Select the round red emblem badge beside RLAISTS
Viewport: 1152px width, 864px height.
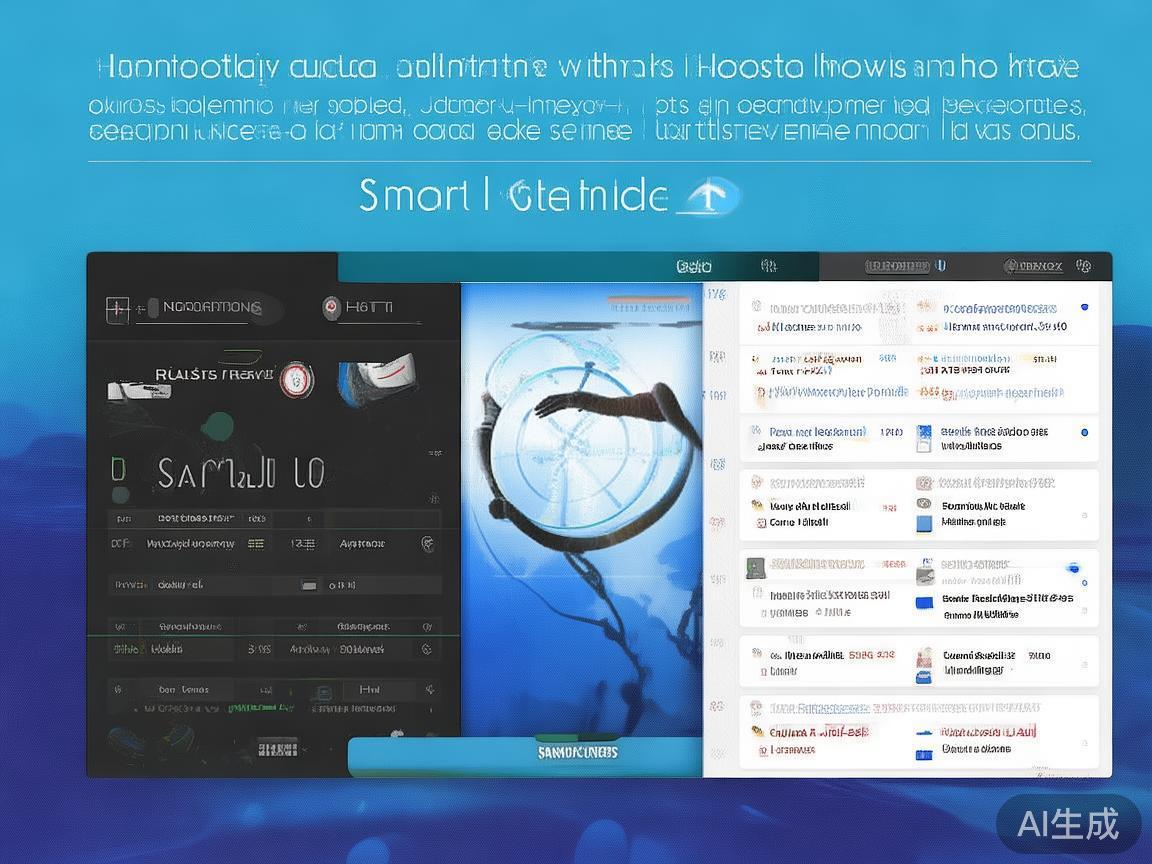point(296,379)
